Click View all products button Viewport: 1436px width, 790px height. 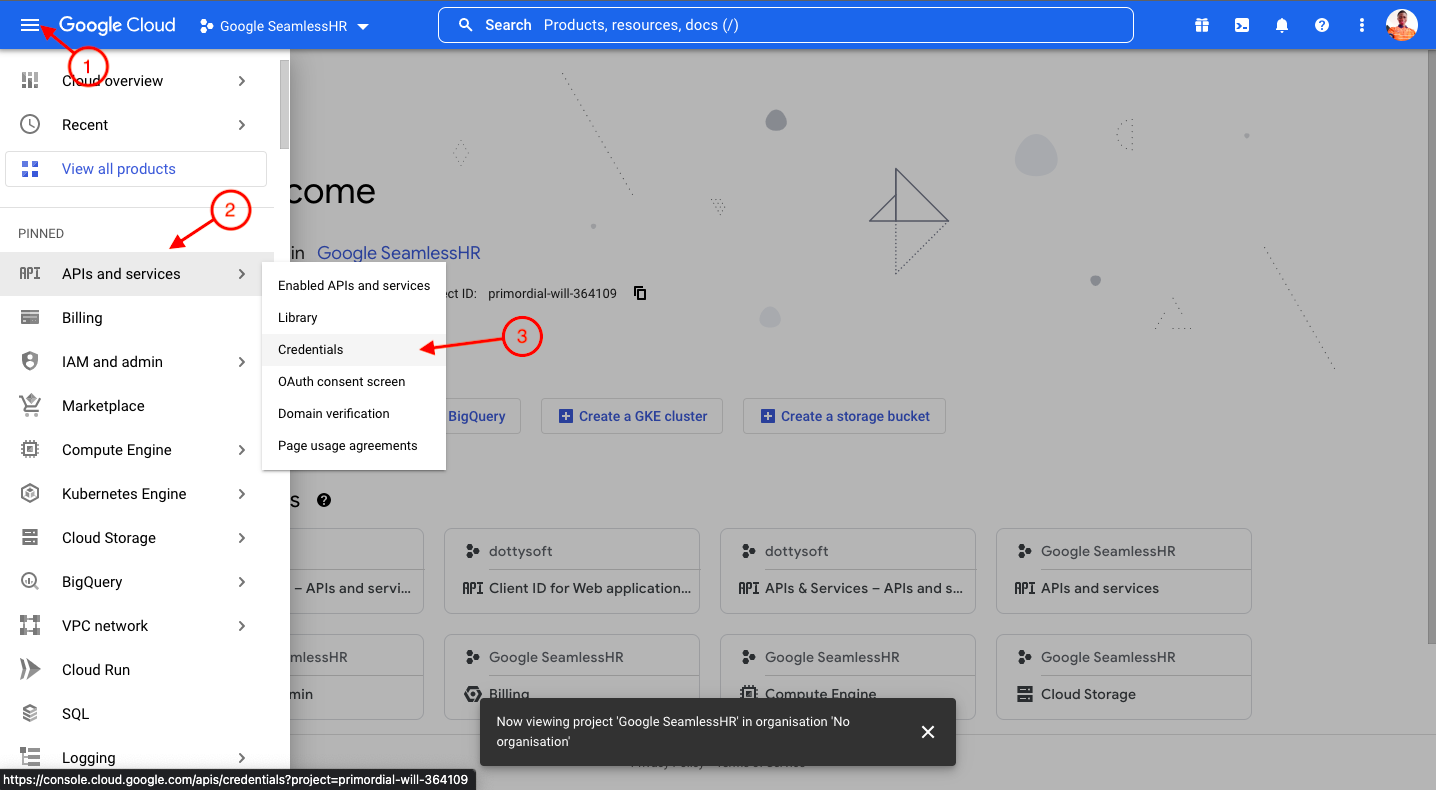pos(136,169)
